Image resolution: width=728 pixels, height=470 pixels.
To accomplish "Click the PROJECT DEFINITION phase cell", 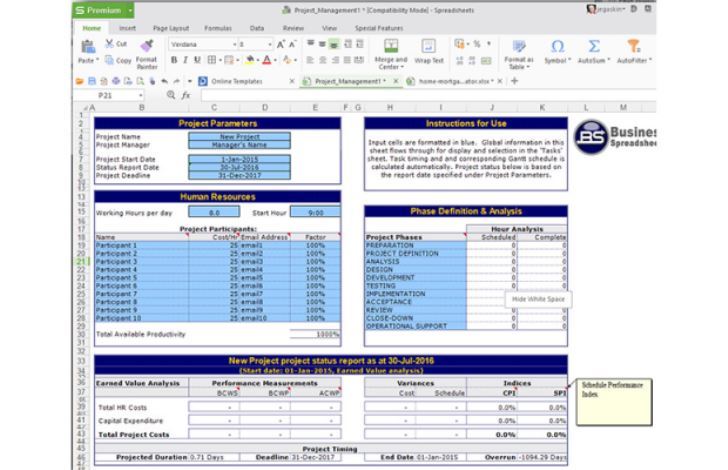I will [416, 254].
